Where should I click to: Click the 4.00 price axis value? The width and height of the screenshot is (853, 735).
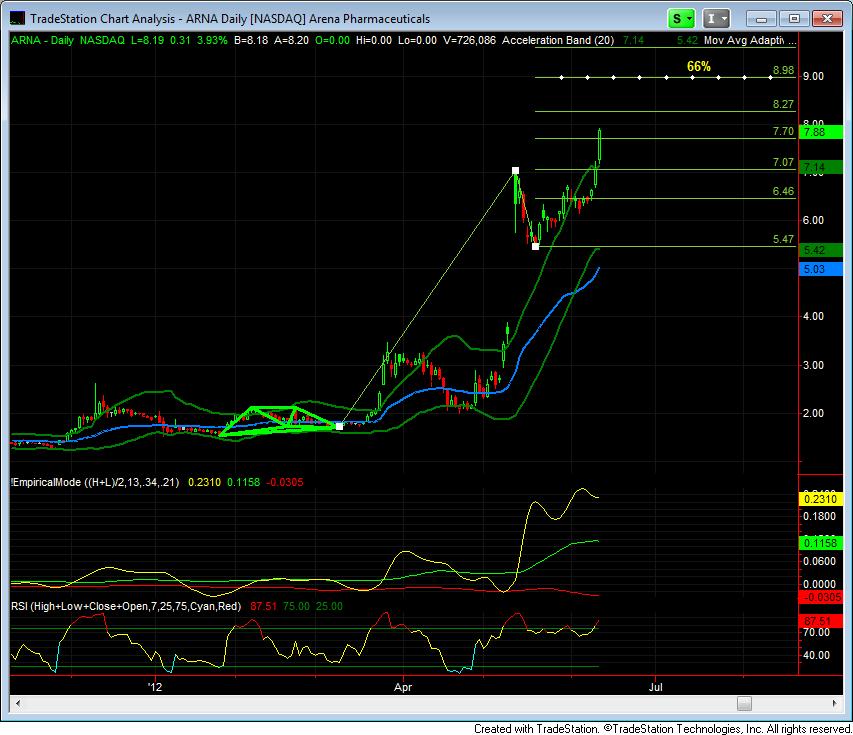point(813,316)
